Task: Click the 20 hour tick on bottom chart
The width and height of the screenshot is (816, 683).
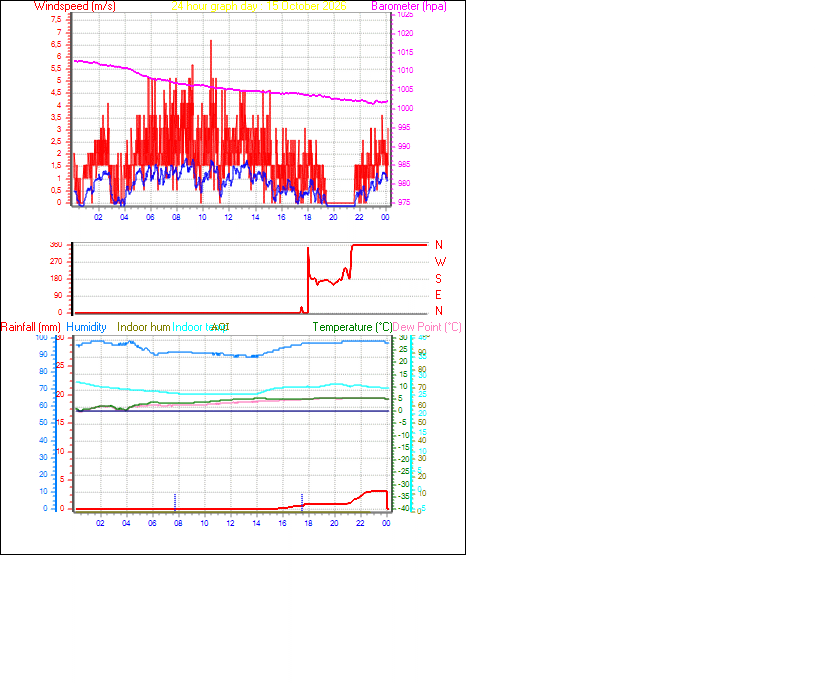Action: point(334,523)
